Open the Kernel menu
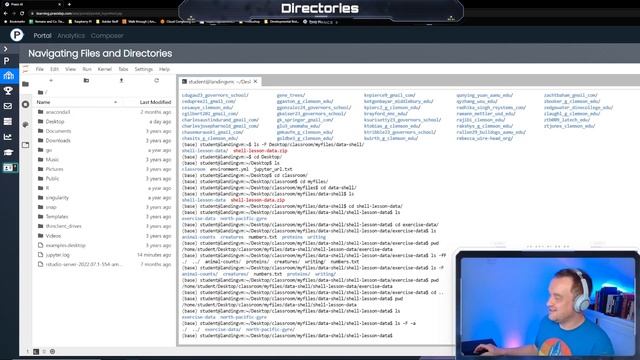The image size is (640, 360). (x=104, y=69)
